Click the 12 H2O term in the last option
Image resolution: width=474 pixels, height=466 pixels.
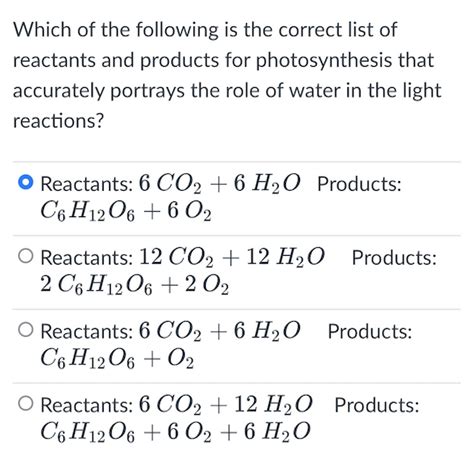(x=273, y=405)
